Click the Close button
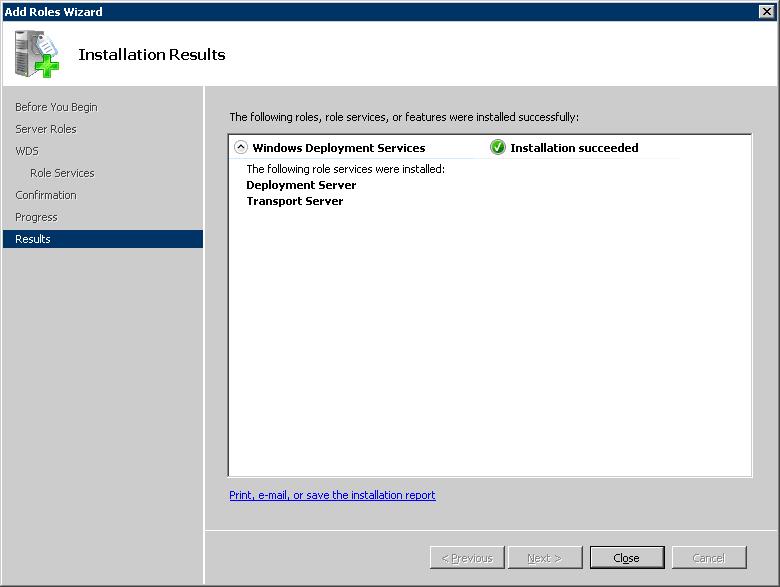Viewport: 780px width, 587px height. pyautogui.click(x=627, y=558)
